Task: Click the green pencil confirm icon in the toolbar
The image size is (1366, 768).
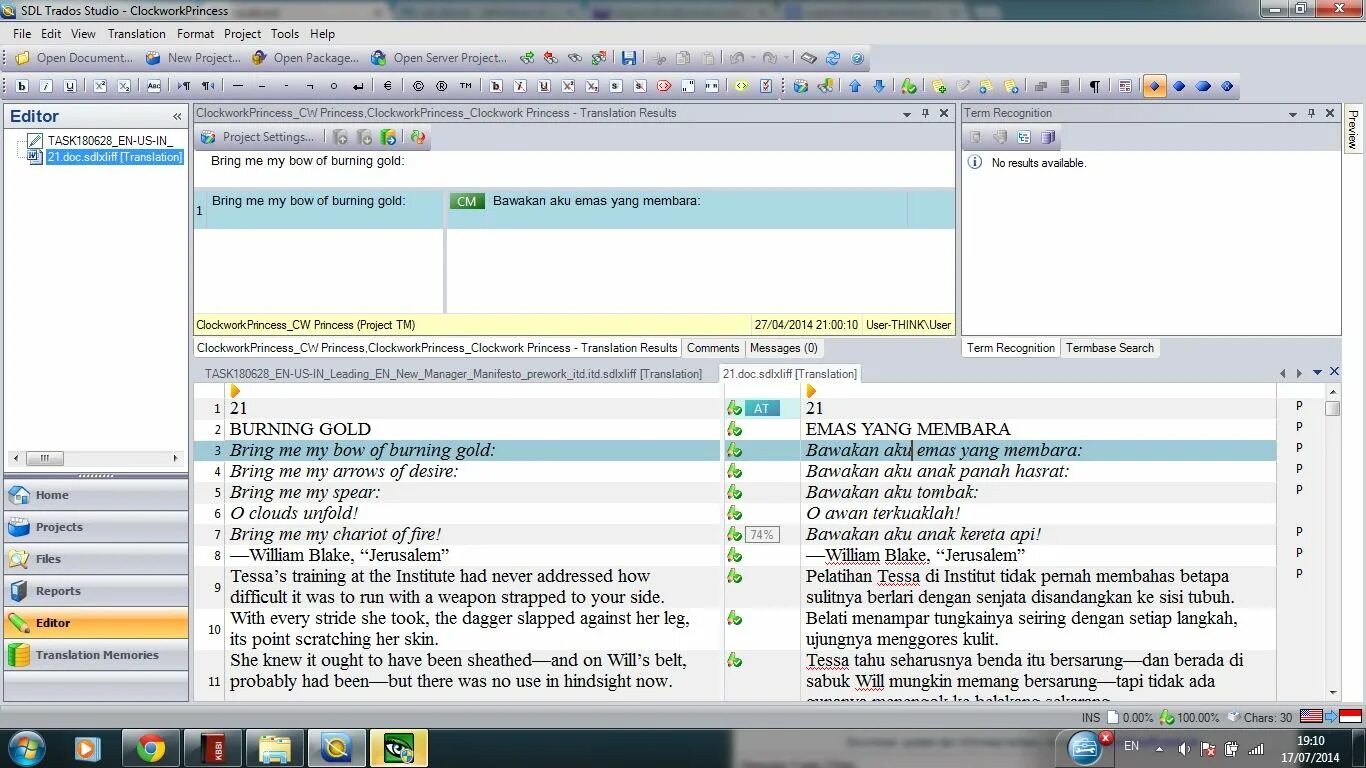Action: [x=908, y=86]
